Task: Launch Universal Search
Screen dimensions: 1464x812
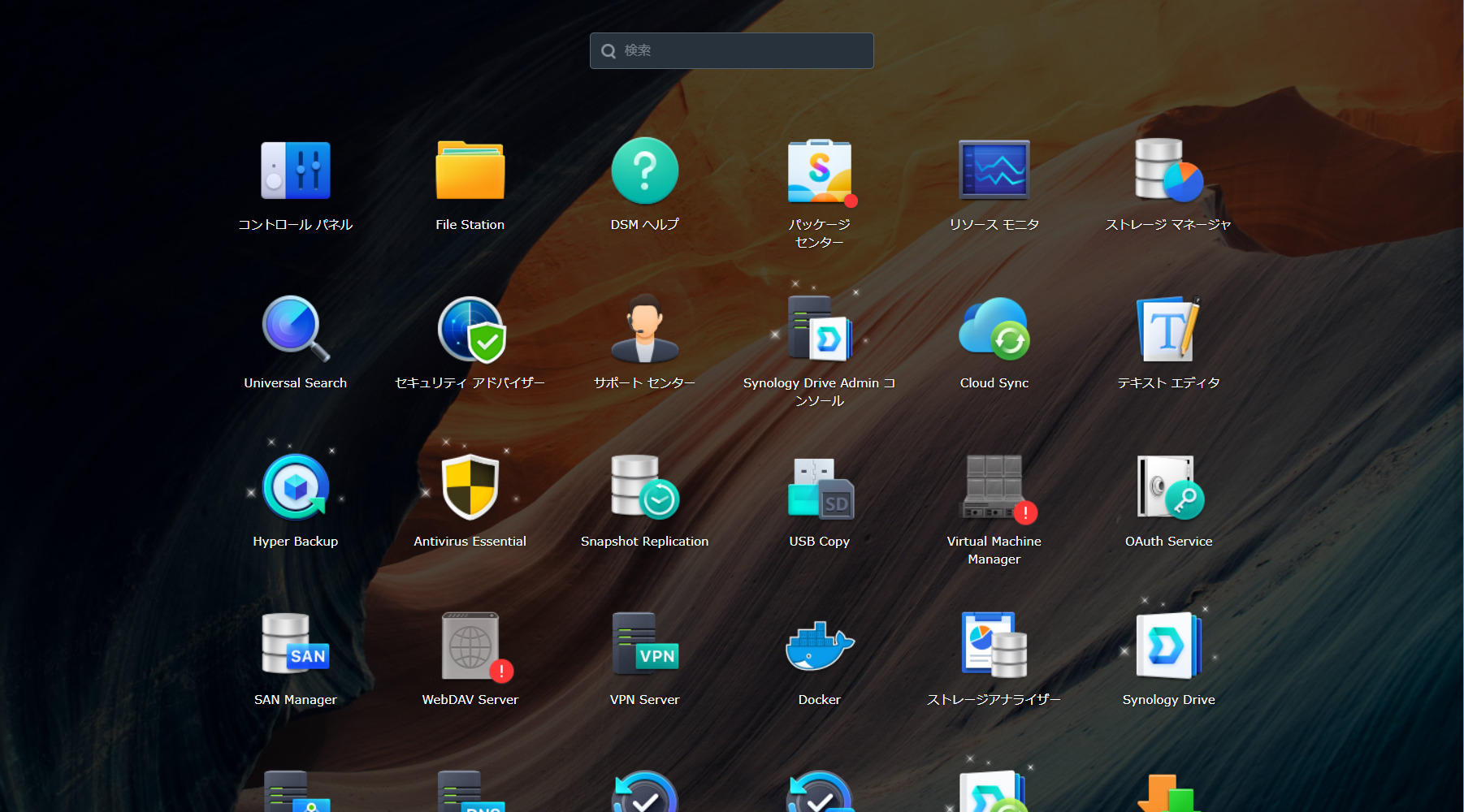Action: (x=296, y=329)
